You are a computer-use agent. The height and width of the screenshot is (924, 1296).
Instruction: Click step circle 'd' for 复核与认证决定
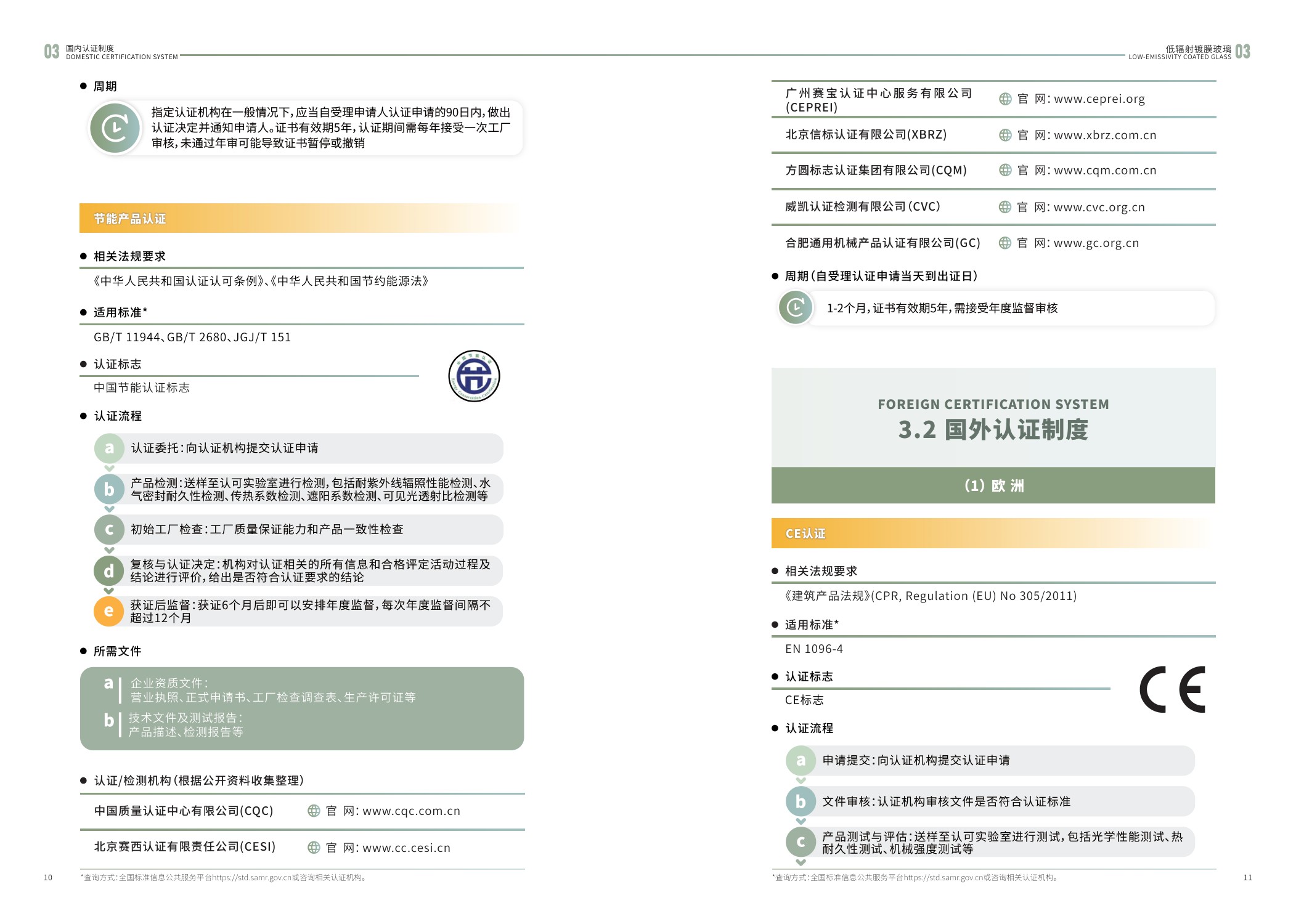click(x=109, y=571)
